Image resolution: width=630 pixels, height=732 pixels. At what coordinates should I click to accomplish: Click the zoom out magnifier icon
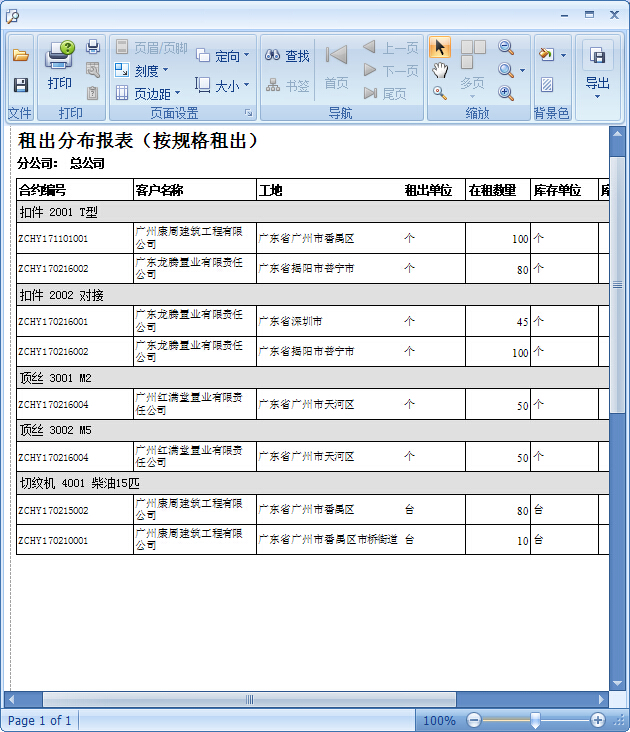pyautogui.click(x=506, y=47)
